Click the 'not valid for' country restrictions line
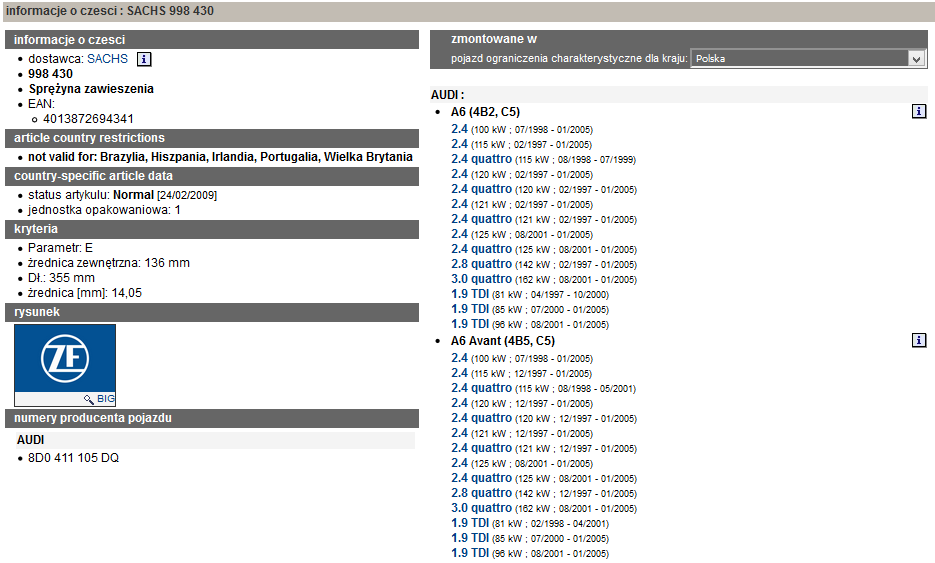 (220, 157)
